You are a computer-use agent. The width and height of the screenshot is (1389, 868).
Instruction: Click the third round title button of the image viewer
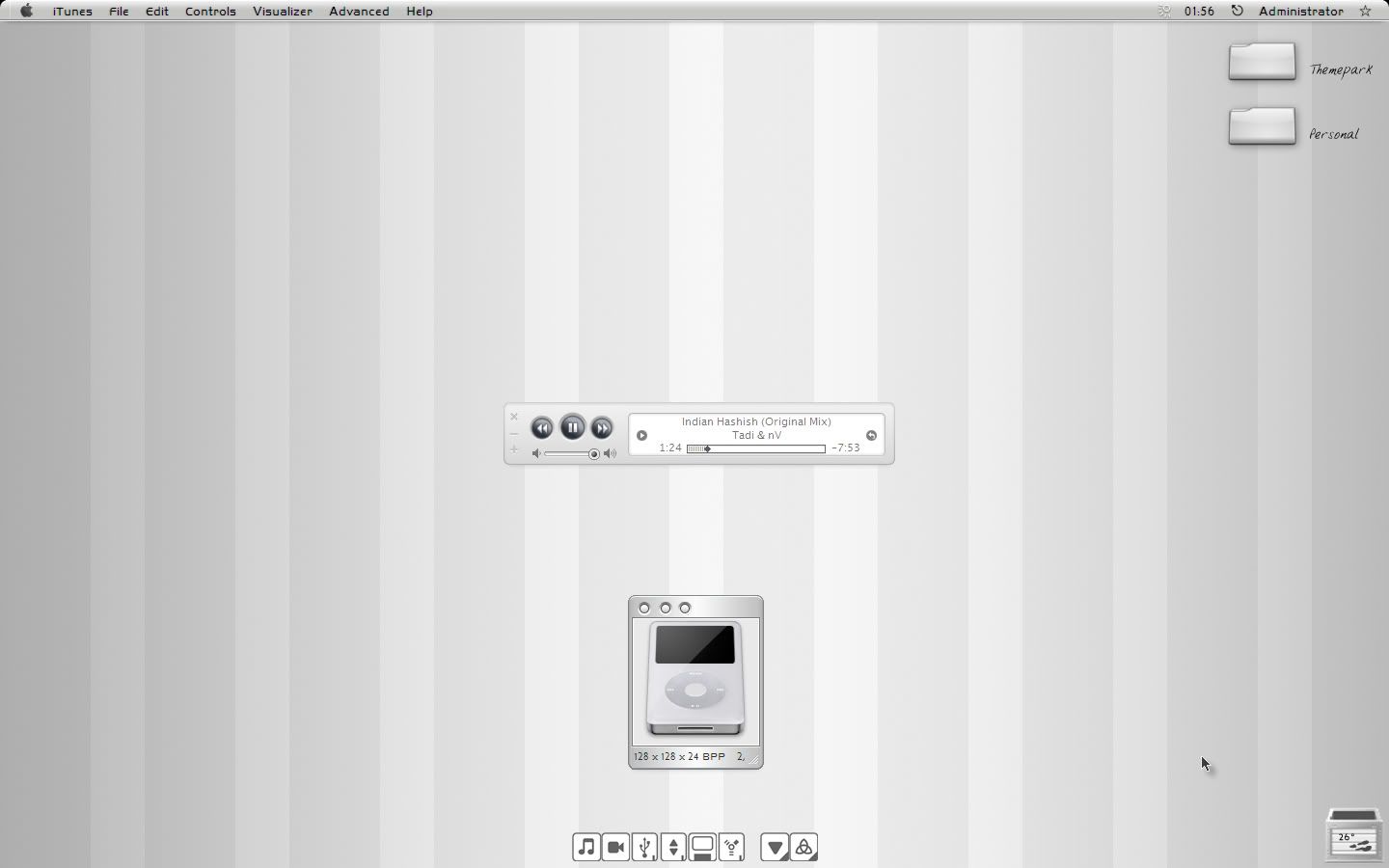[685, 608]
